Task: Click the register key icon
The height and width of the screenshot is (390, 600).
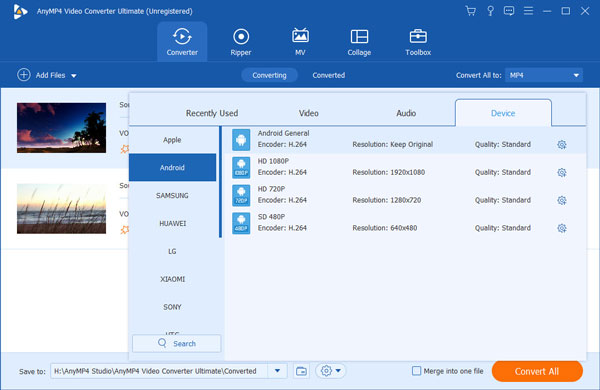Action: [490, 11]
